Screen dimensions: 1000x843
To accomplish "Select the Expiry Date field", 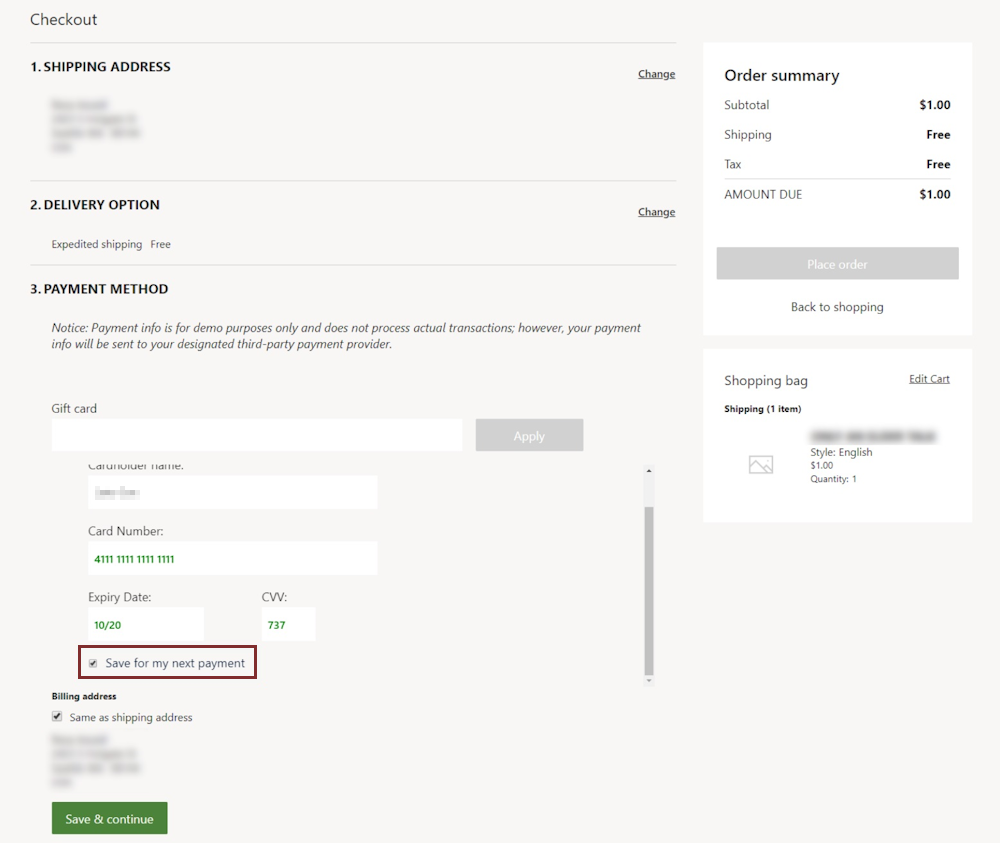I will tap(146, 624).
